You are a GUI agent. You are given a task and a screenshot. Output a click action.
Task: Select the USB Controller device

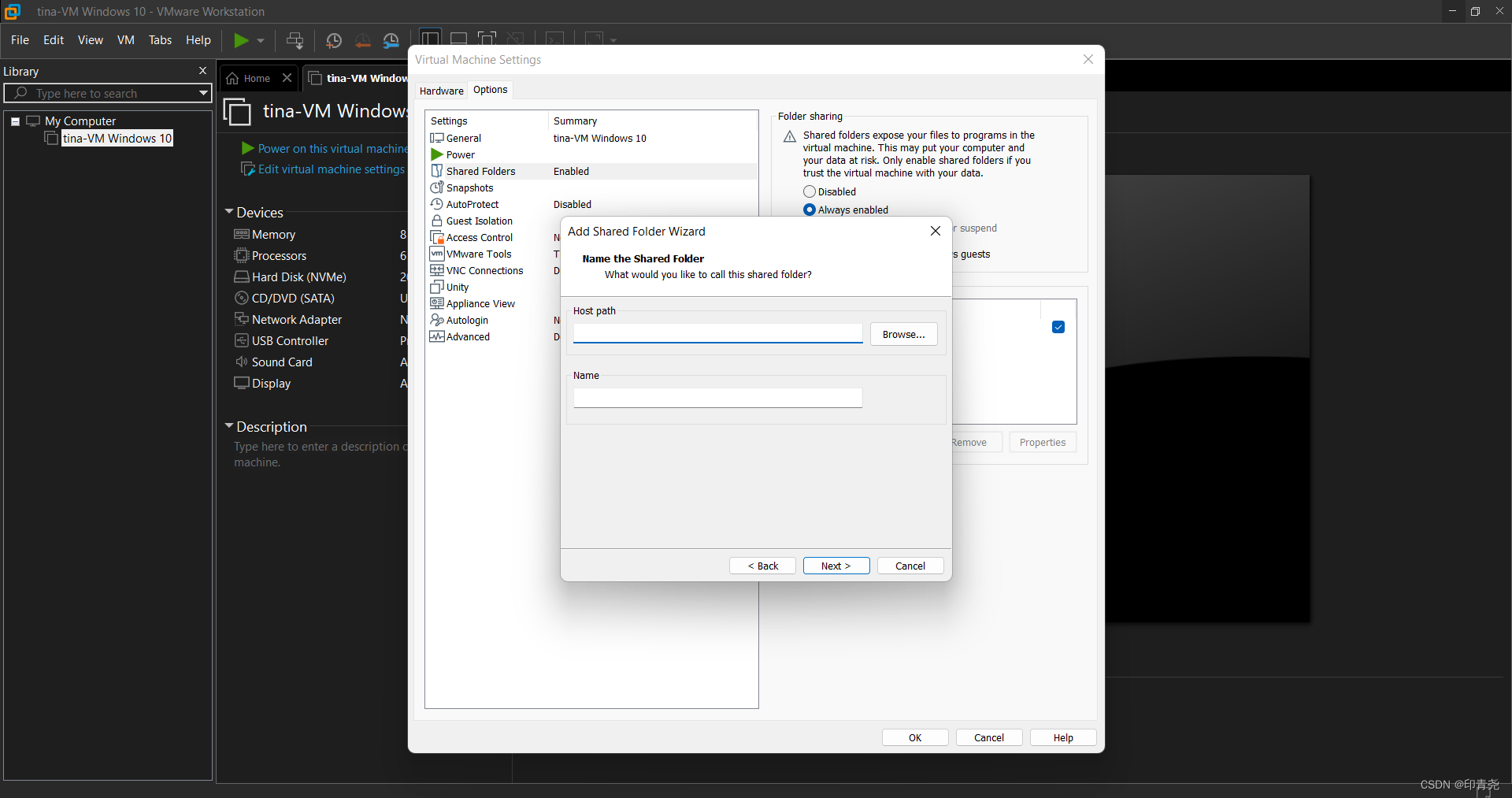pyautogui.click(x=290, y=341)
